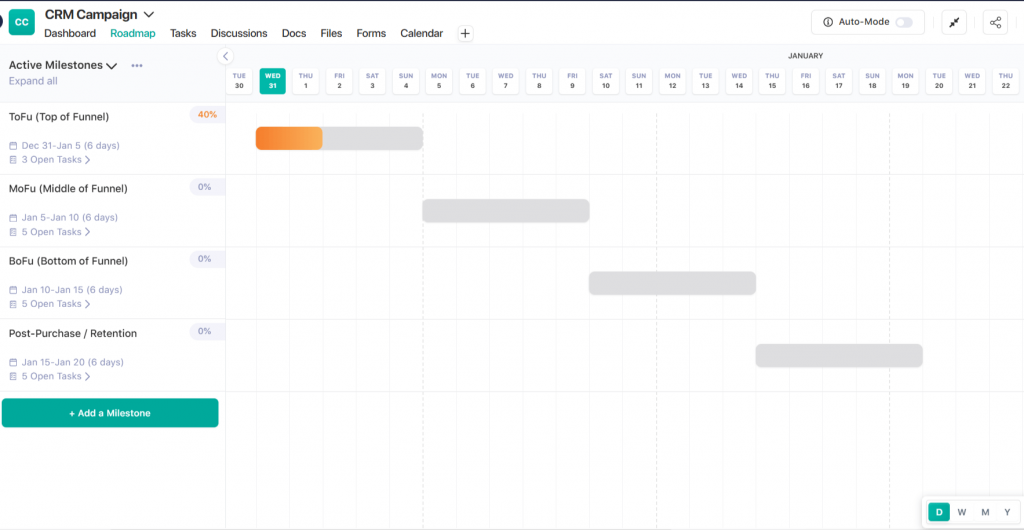Select the THU 22 date header
Image resolution: width=1024 pixels, height=530 pixels.
coord(1006,81)
